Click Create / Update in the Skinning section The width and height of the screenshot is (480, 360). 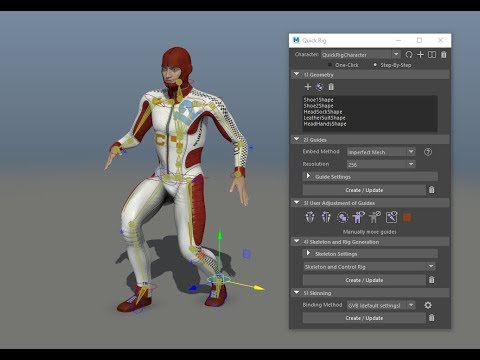[x=364, y=318]
